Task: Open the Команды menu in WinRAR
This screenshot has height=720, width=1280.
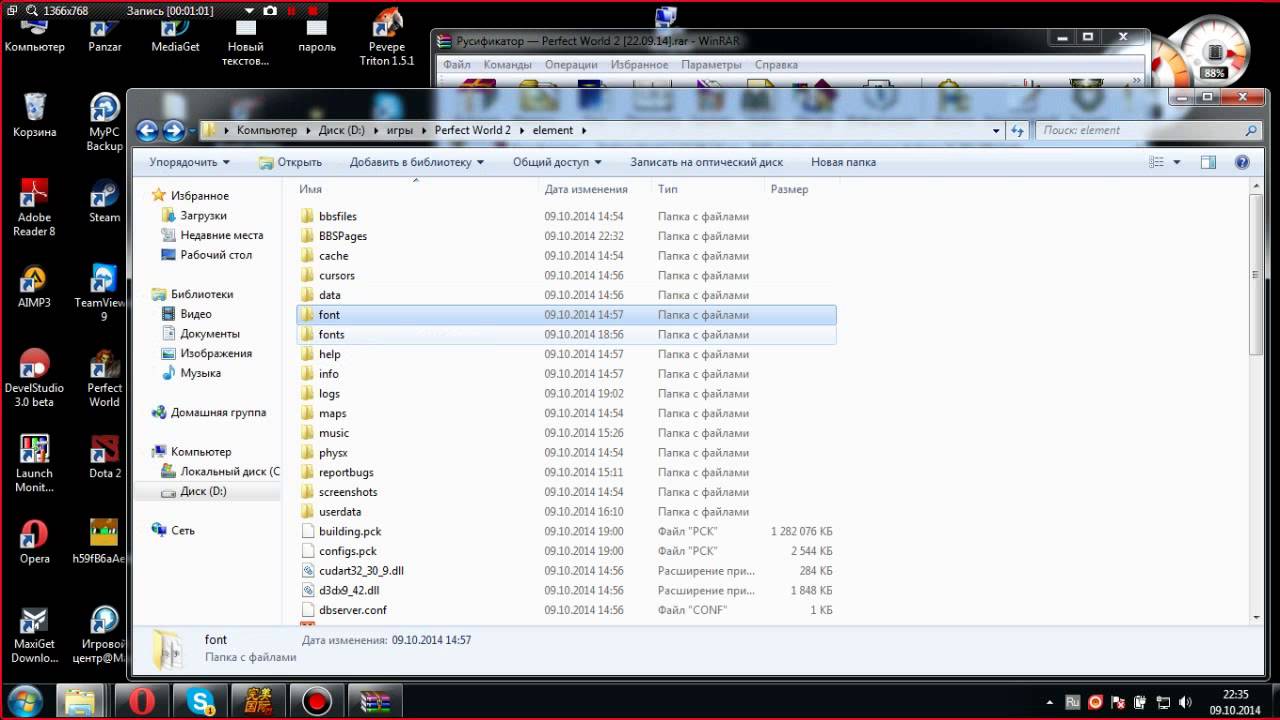Action: pos(507,65)
